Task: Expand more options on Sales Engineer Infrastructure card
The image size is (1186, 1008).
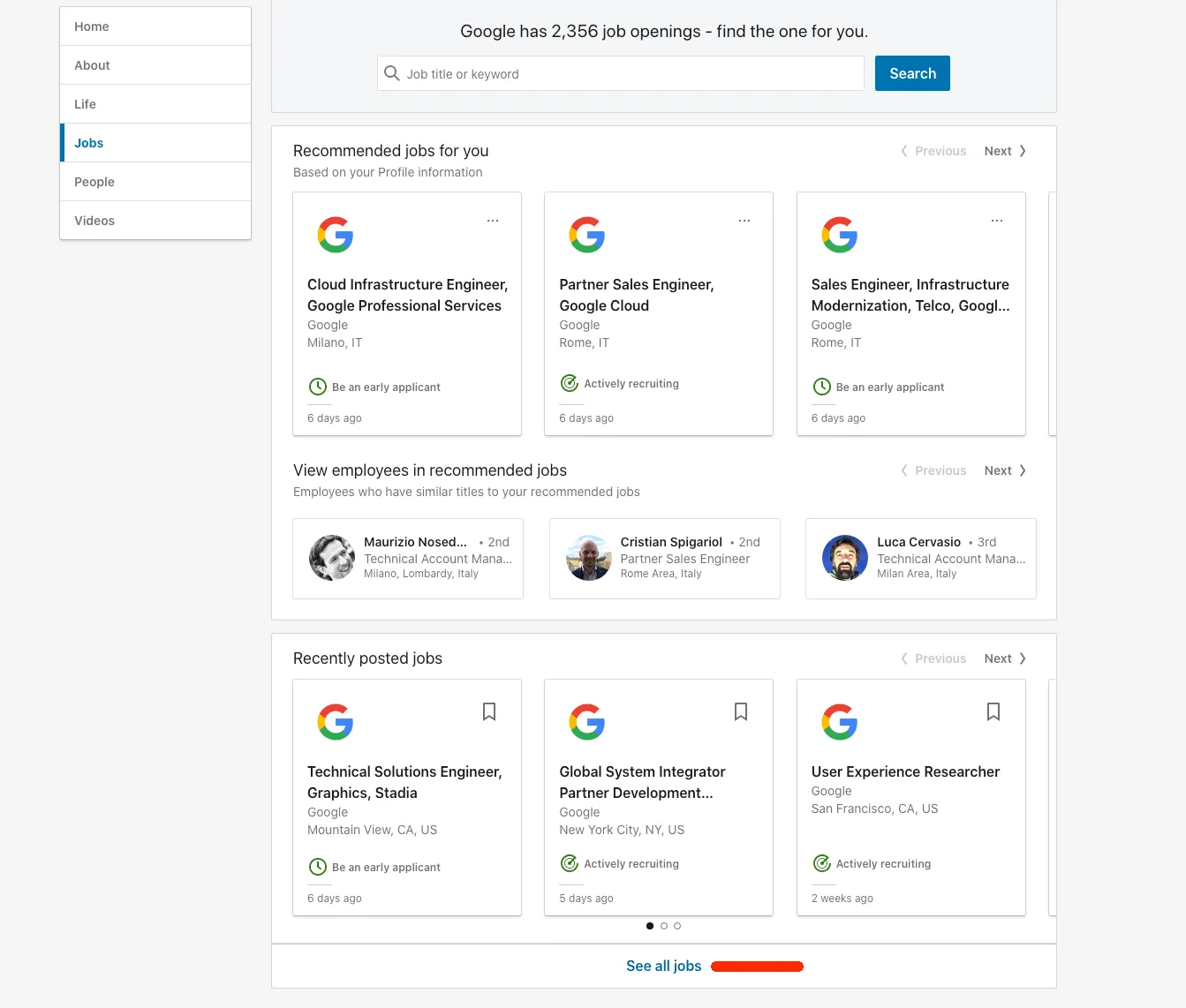Action: click(997, 221)
